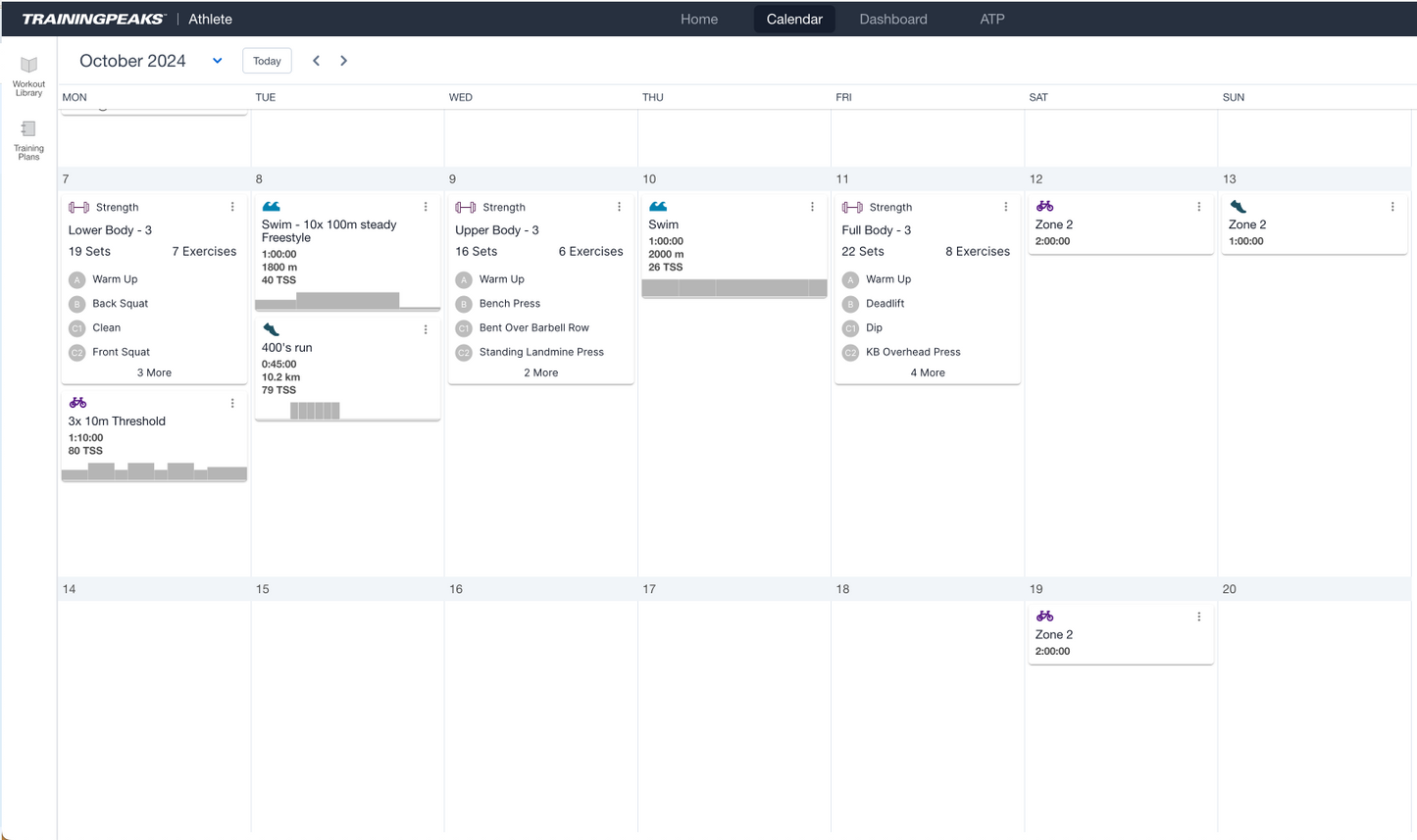Click the bike icon on 3x 10m Threshold
The width and height of the screenshot is (1417, 840).
click(x=78, y=403)
